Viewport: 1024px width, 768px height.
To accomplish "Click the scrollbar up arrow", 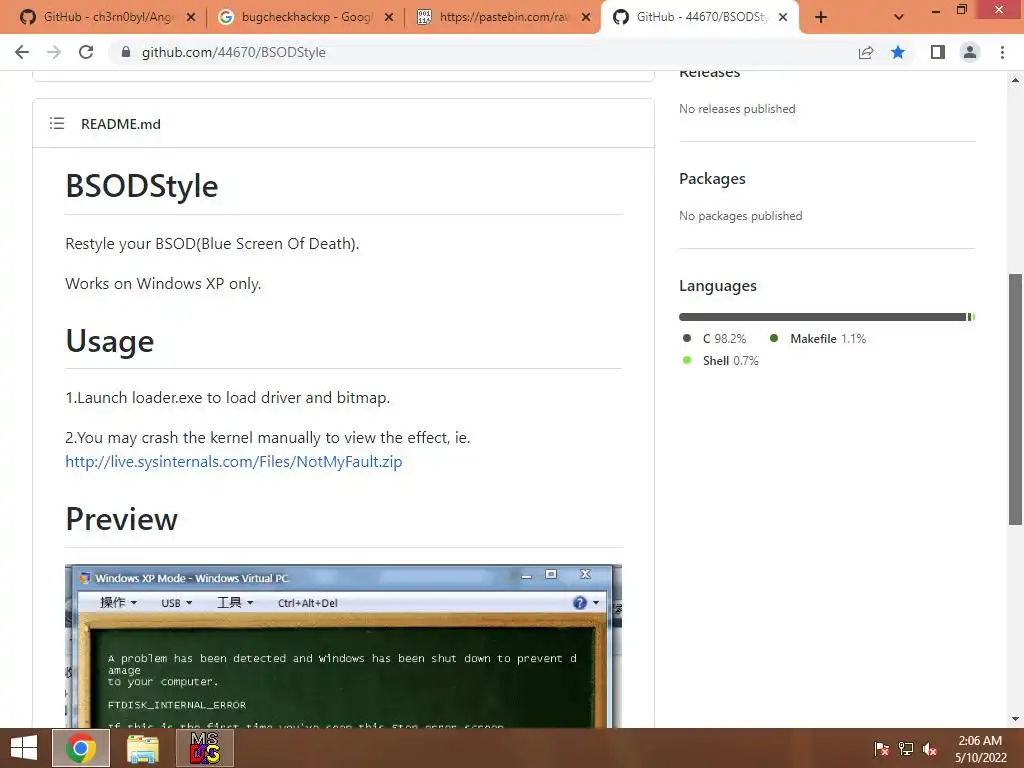I will coord(1015,80).
